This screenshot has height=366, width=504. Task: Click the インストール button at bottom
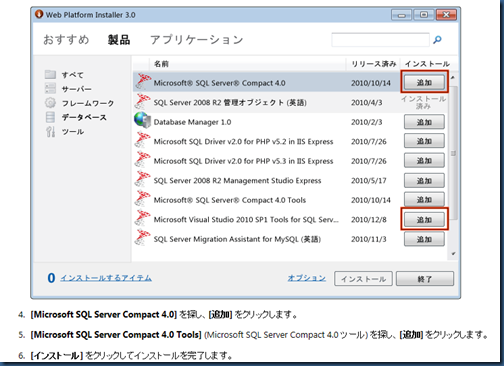(363, 279)
